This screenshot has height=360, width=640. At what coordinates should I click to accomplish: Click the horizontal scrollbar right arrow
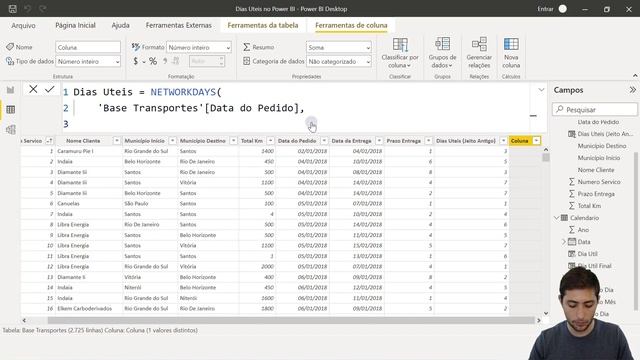click(539, 320)
